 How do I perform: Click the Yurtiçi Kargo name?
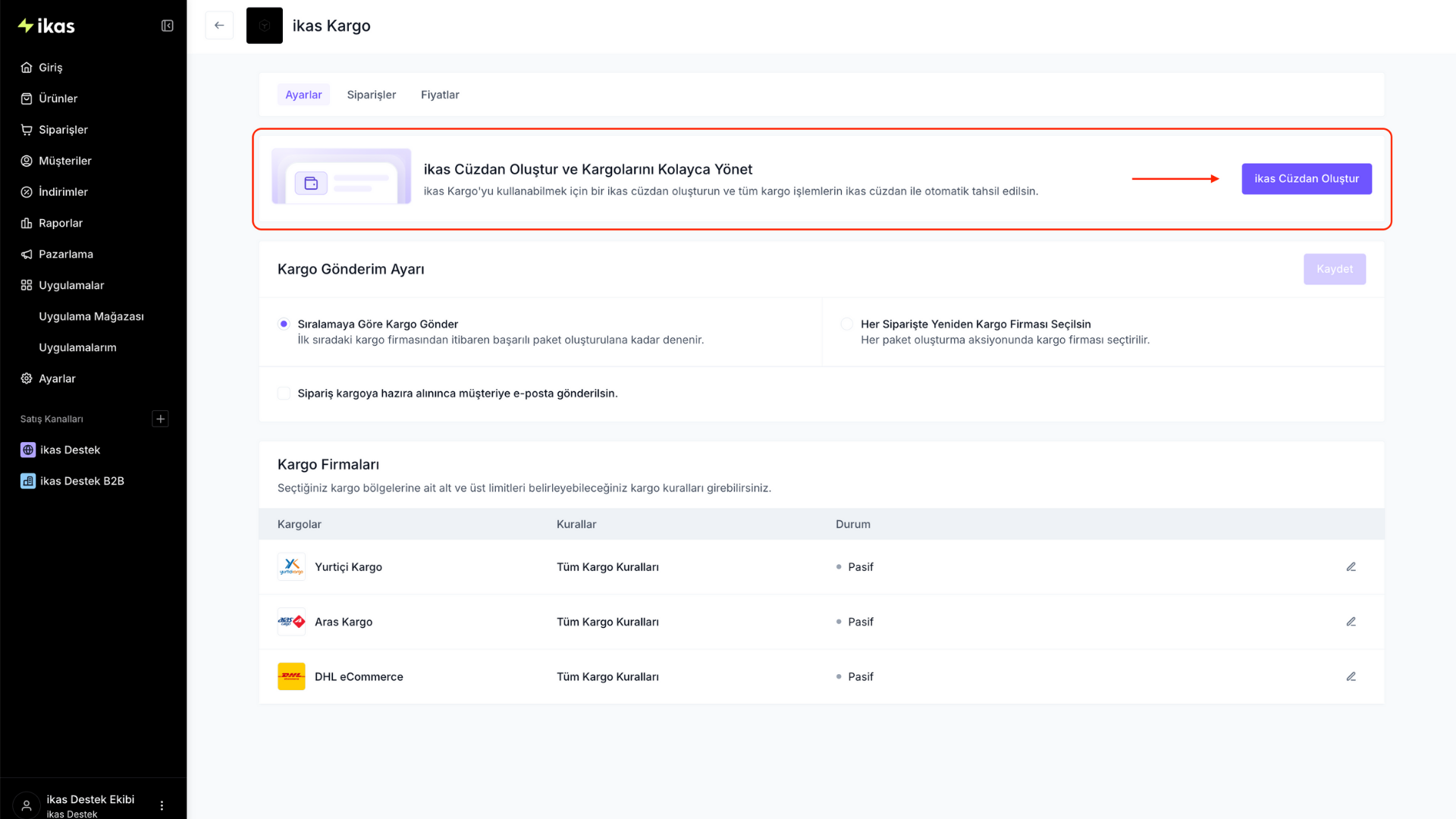pos(348,567)
